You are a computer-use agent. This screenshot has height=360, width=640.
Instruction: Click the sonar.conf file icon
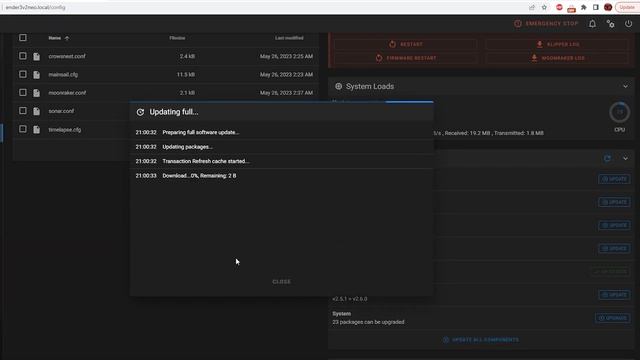click(x=37, y=111)
